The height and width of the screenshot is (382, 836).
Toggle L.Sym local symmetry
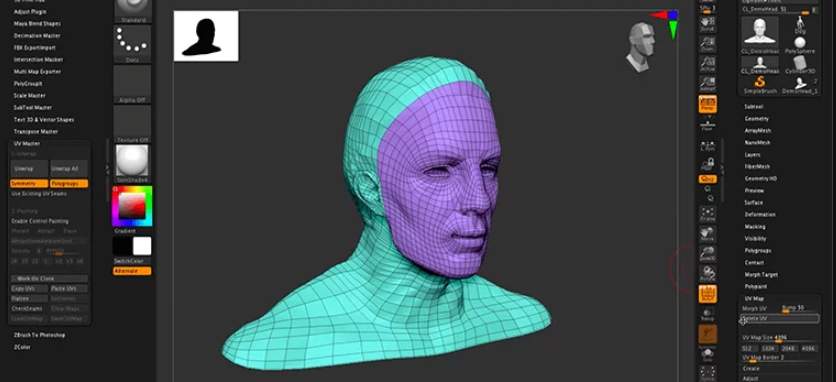click(708, 146)
